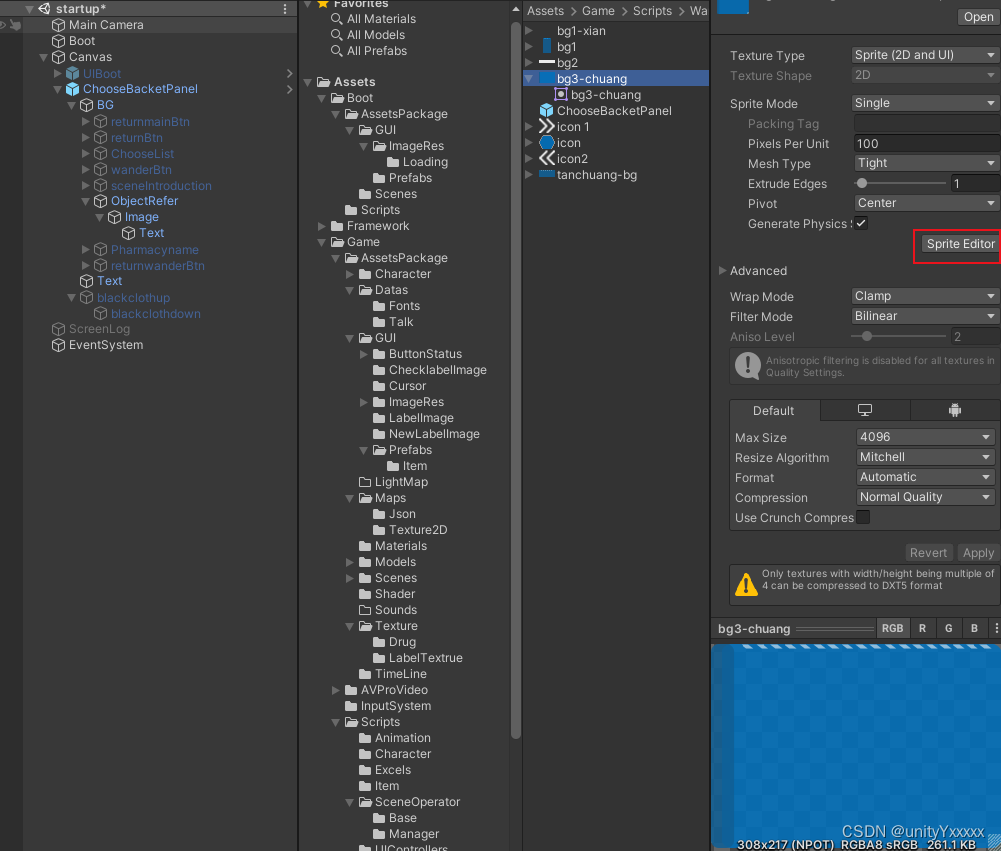Click the mobile platform settings icon

tap(954, 410)
